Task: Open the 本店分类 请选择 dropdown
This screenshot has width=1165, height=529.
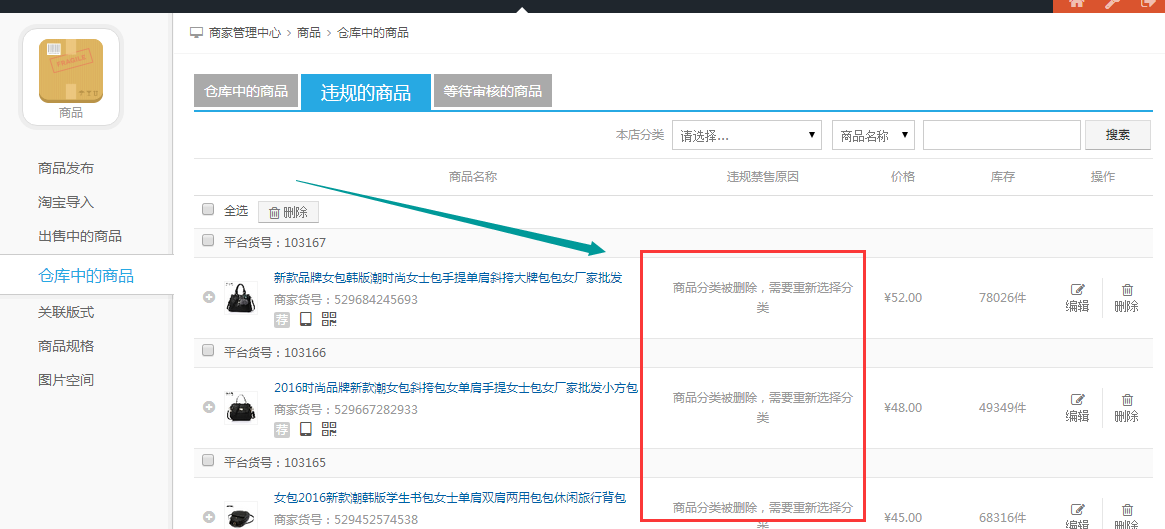Action: pos(747,135)
